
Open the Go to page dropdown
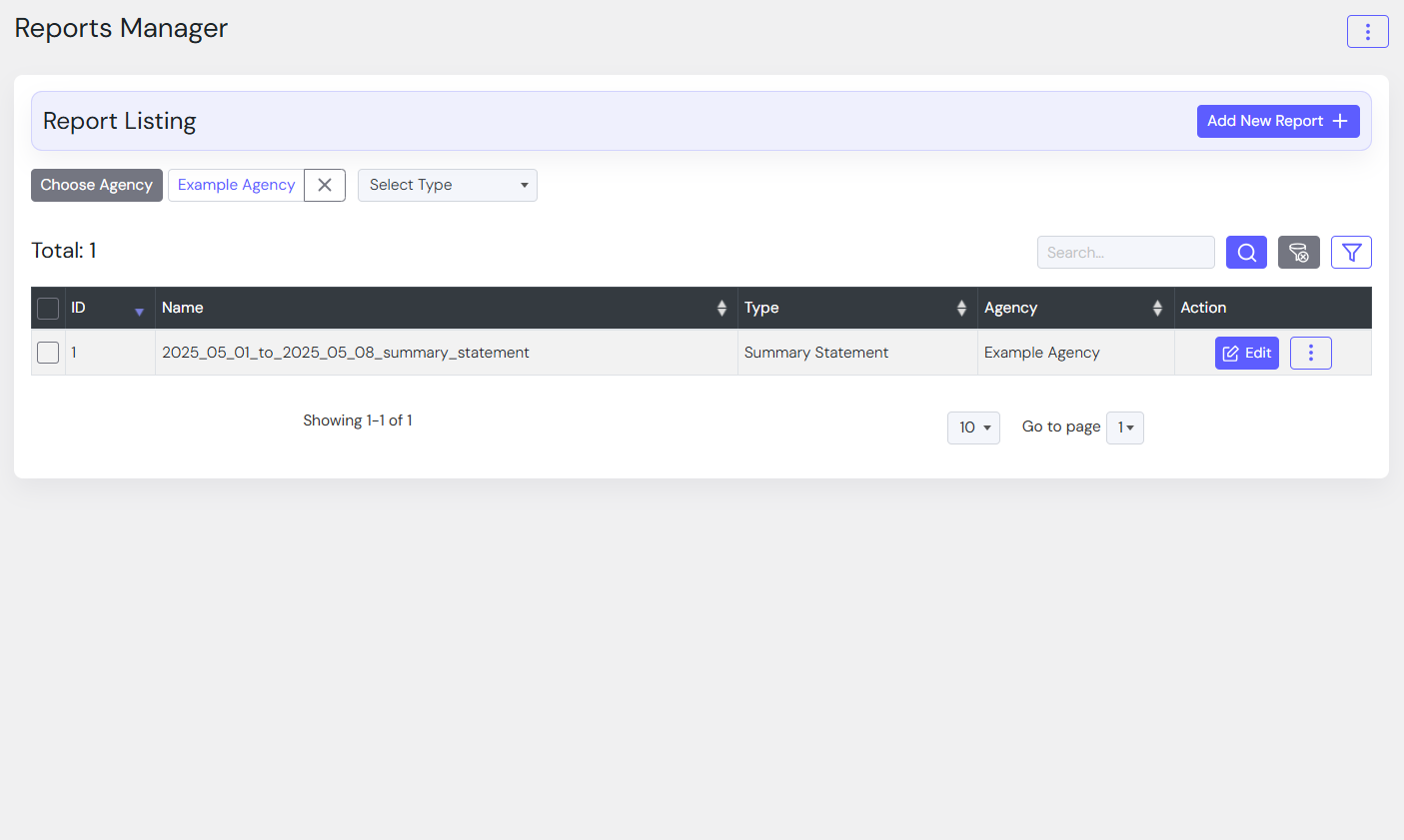click(x=1124, y=427)
